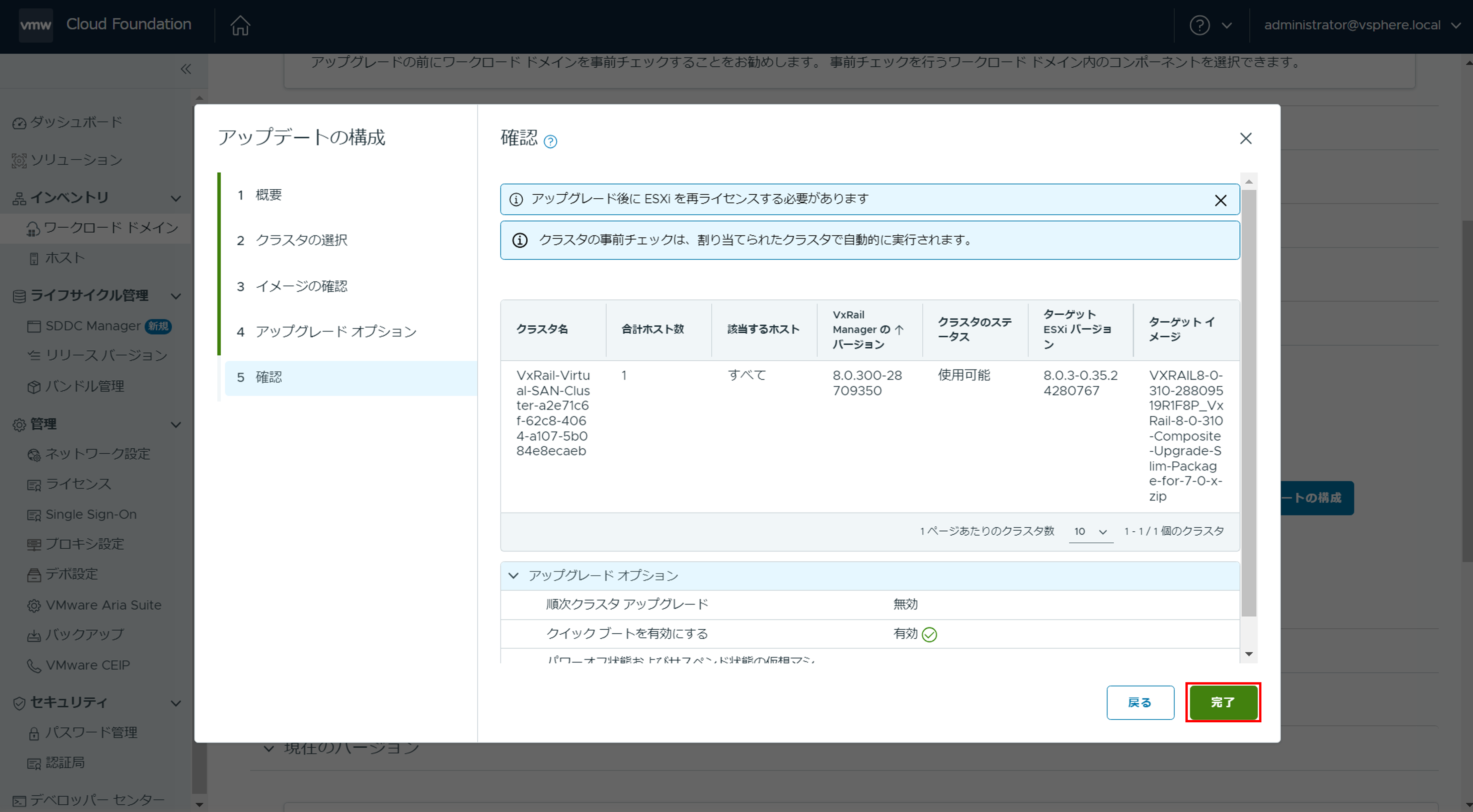Close the アップデートの構成 dialog

pos(1245,139)
